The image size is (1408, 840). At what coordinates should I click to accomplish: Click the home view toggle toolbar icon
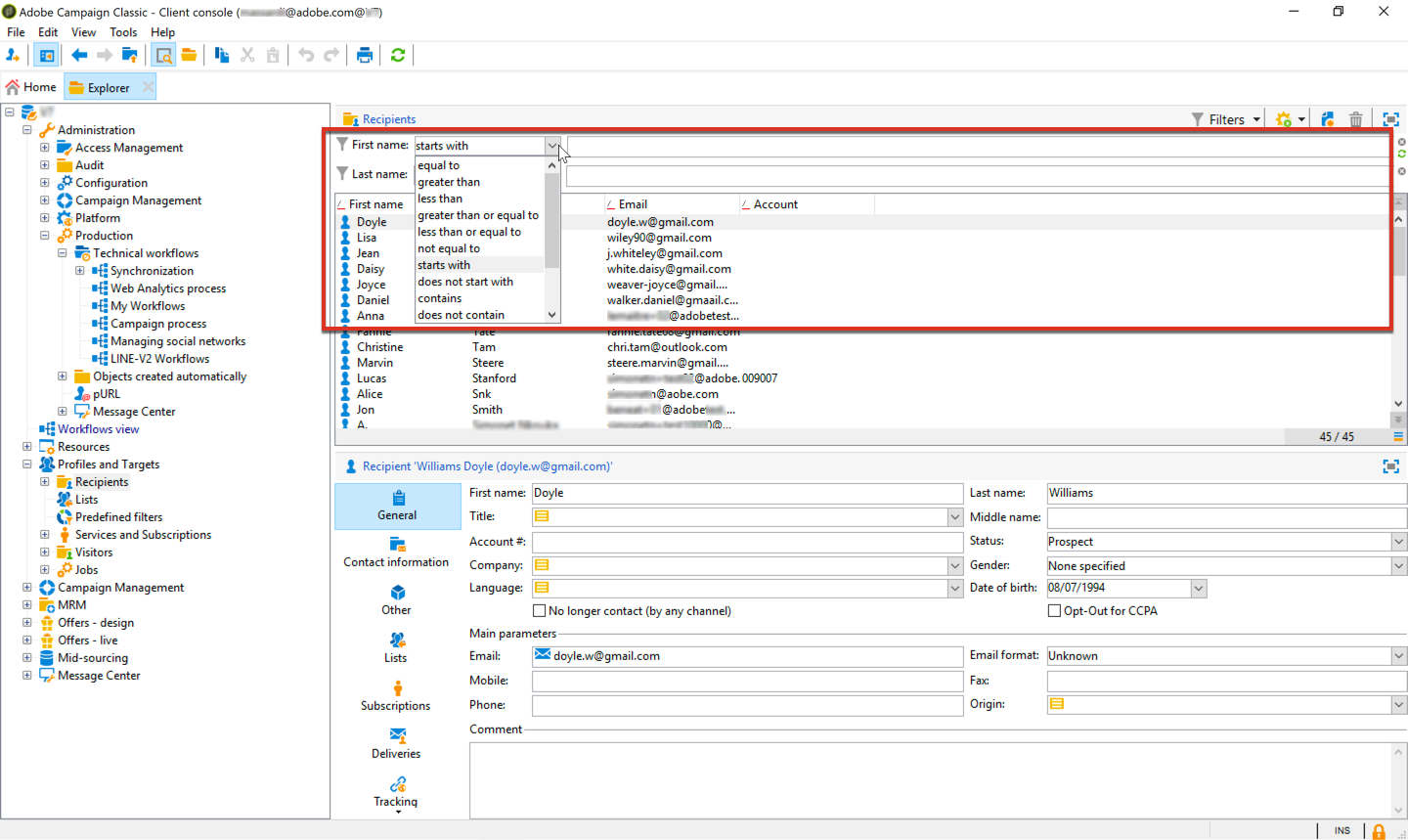(x=46, y=55)
